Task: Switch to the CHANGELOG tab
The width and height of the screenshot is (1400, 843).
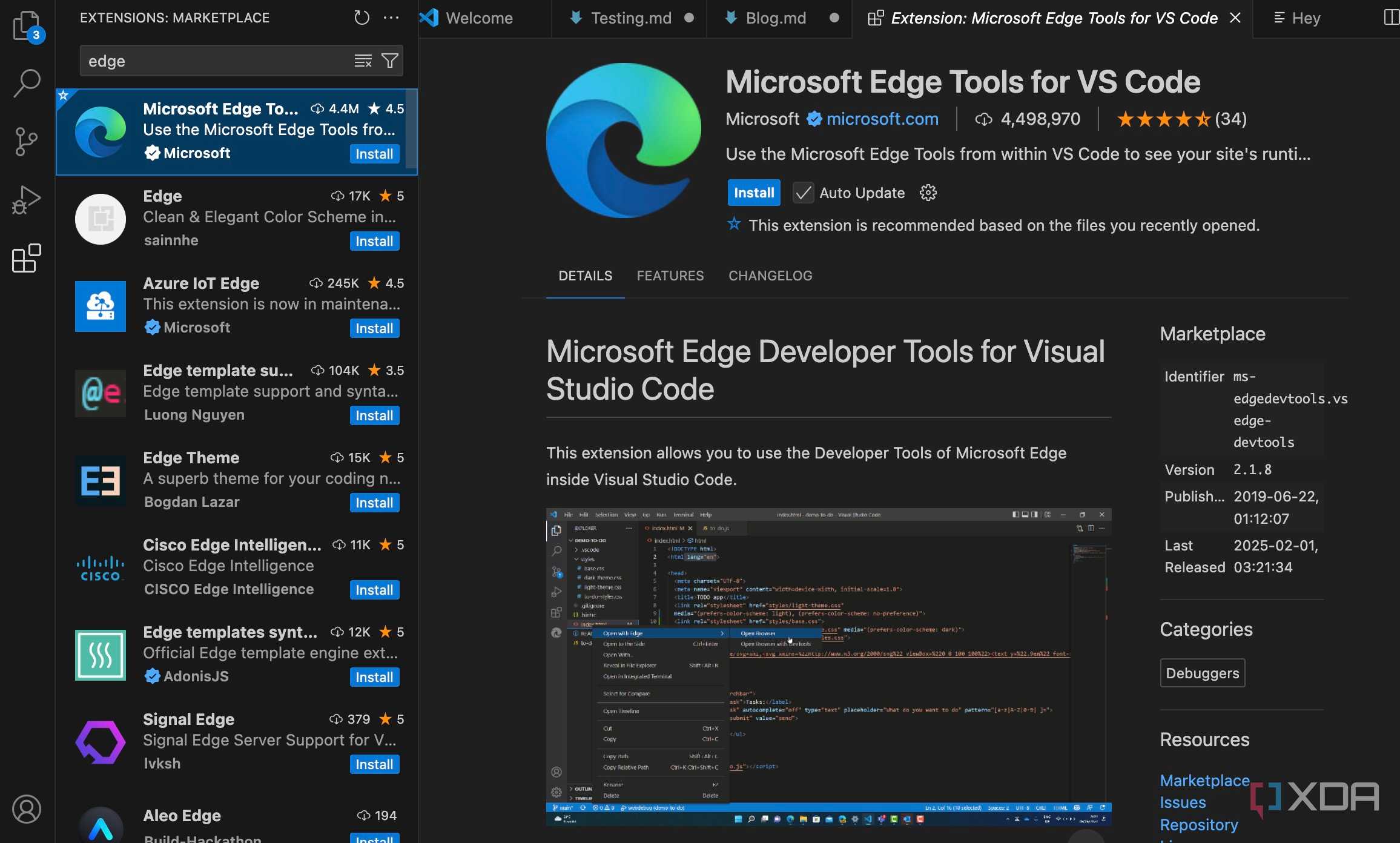Action: [770, 276]
